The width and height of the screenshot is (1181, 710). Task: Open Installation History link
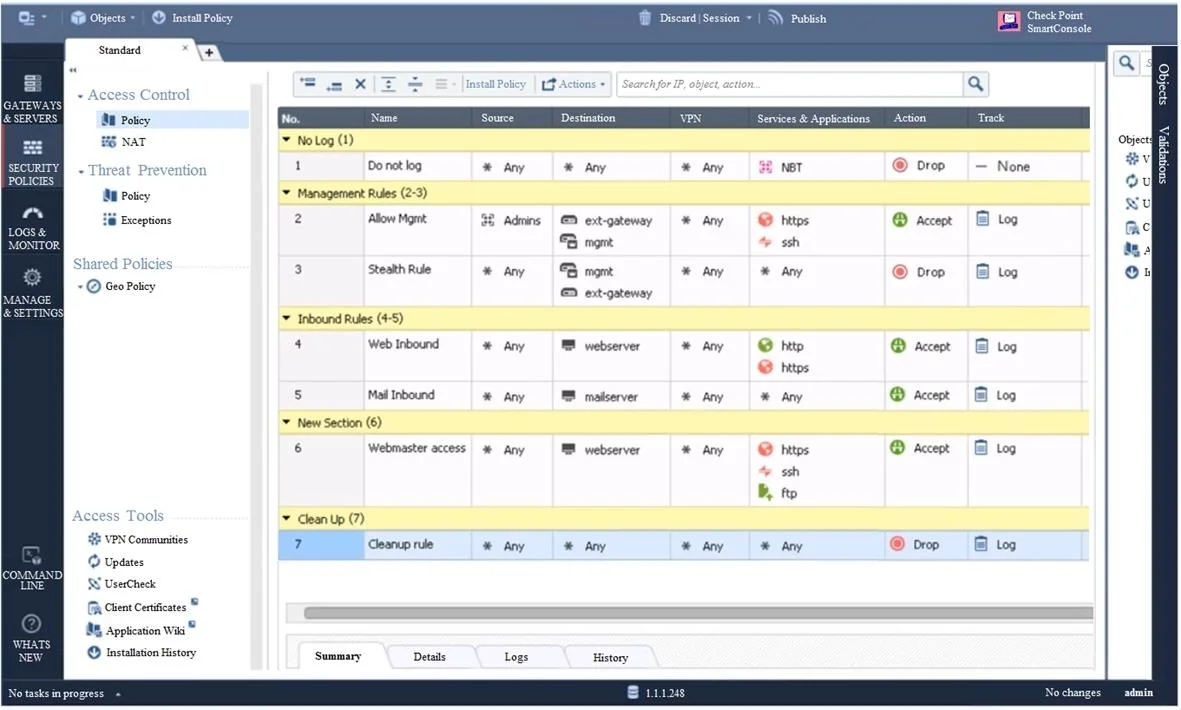(x=151, y=653)
